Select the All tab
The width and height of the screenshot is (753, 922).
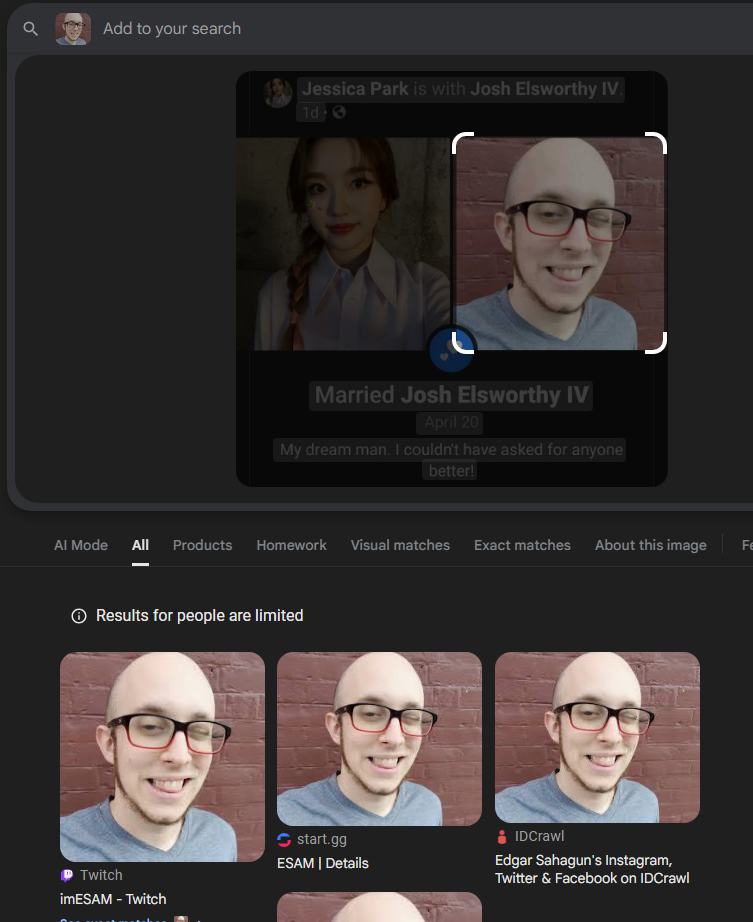140,545
